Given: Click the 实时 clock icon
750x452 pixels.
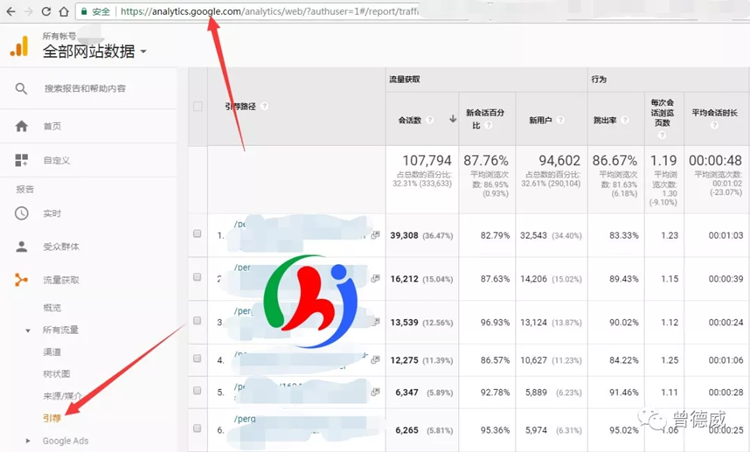Looking at the screenshot, I should (22, 213).
